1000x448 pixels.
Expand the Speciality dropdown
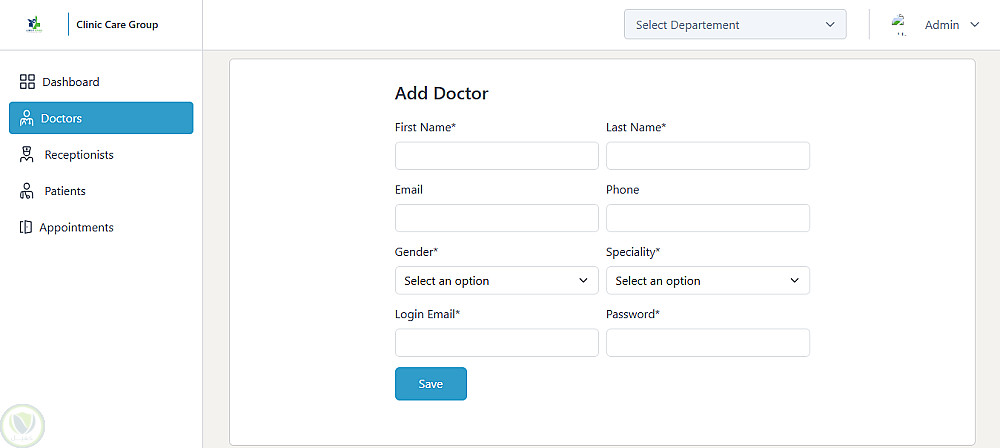coord(707,281)
